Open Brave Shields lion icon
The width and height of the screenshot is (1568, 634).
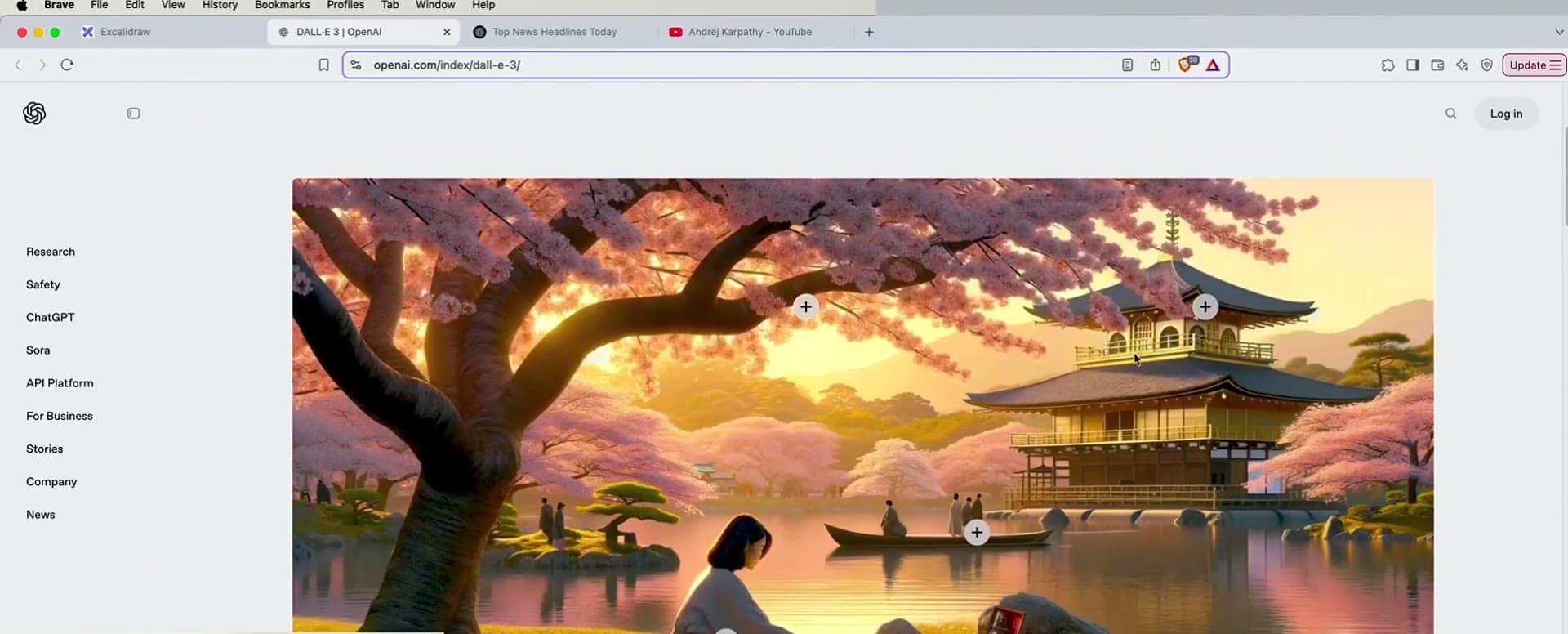click(1187, 65)
